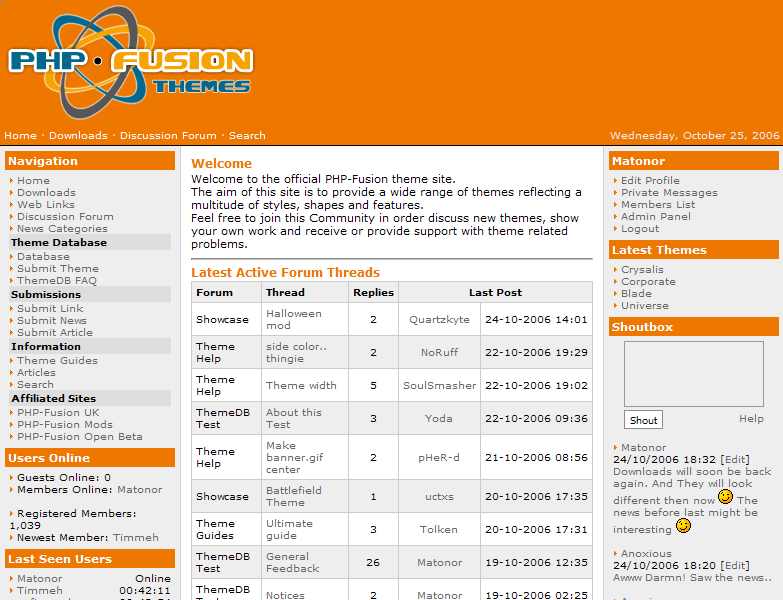This screenshot has width=783, height=600.
Task: Click Logout link
Action: pyautogui.click(x=640, y=229)
